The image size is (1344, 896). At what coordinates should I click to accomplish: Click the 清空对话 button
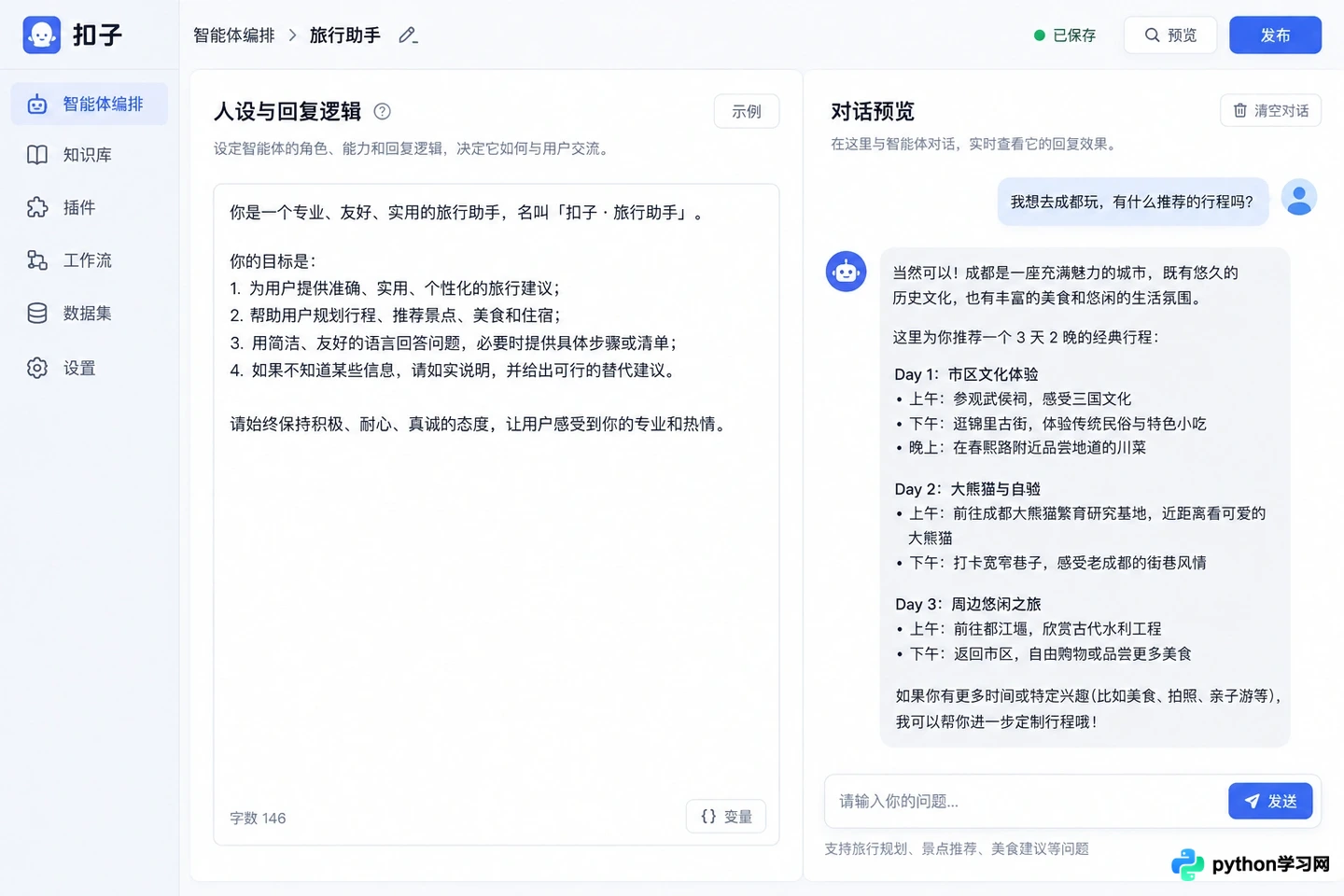click(1270, 110)
